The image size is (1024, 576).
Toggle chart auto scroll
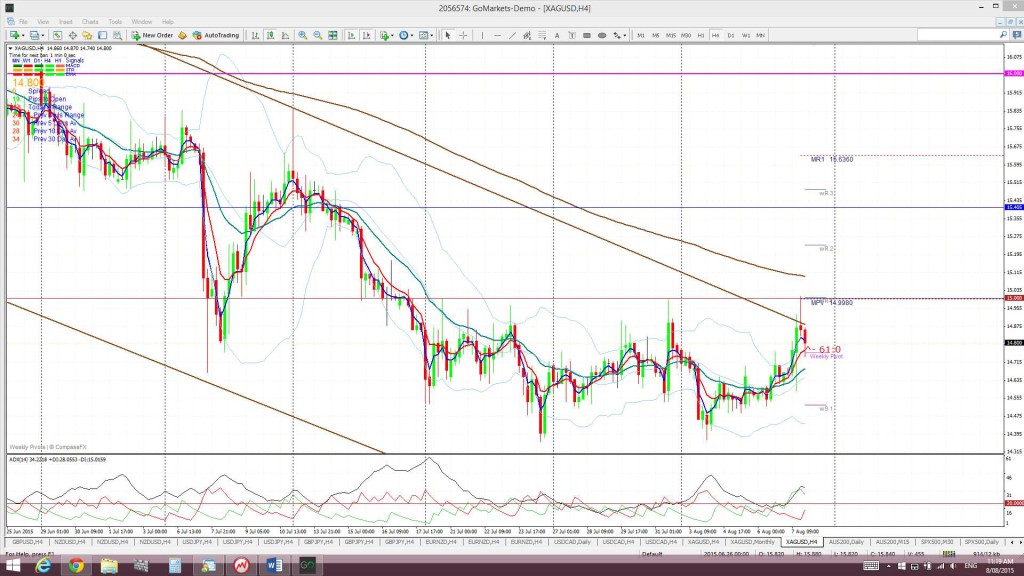pyautogui.click(x=351, y=35)
